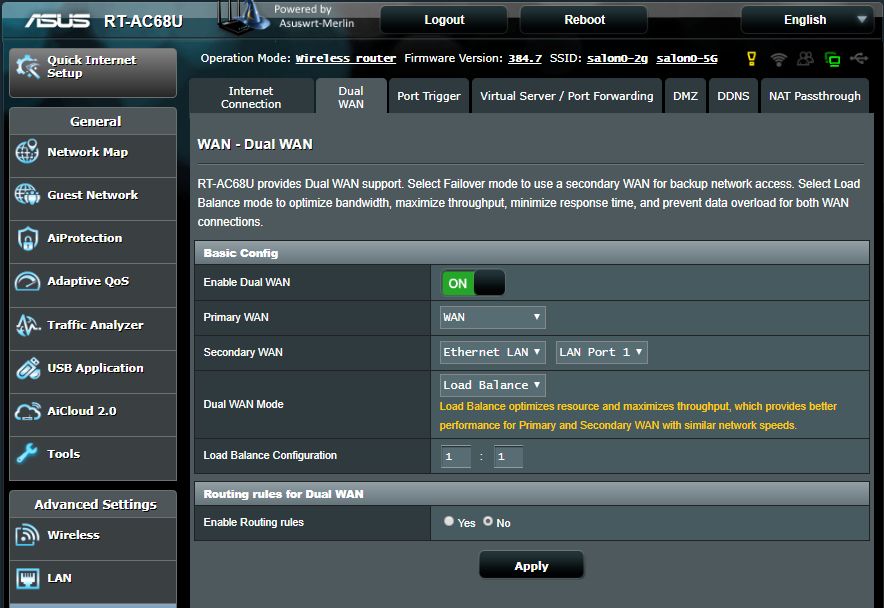Screen dimensions: 884x608
Task: Click the green network clients status icon
Action: [x=832, y=59]
